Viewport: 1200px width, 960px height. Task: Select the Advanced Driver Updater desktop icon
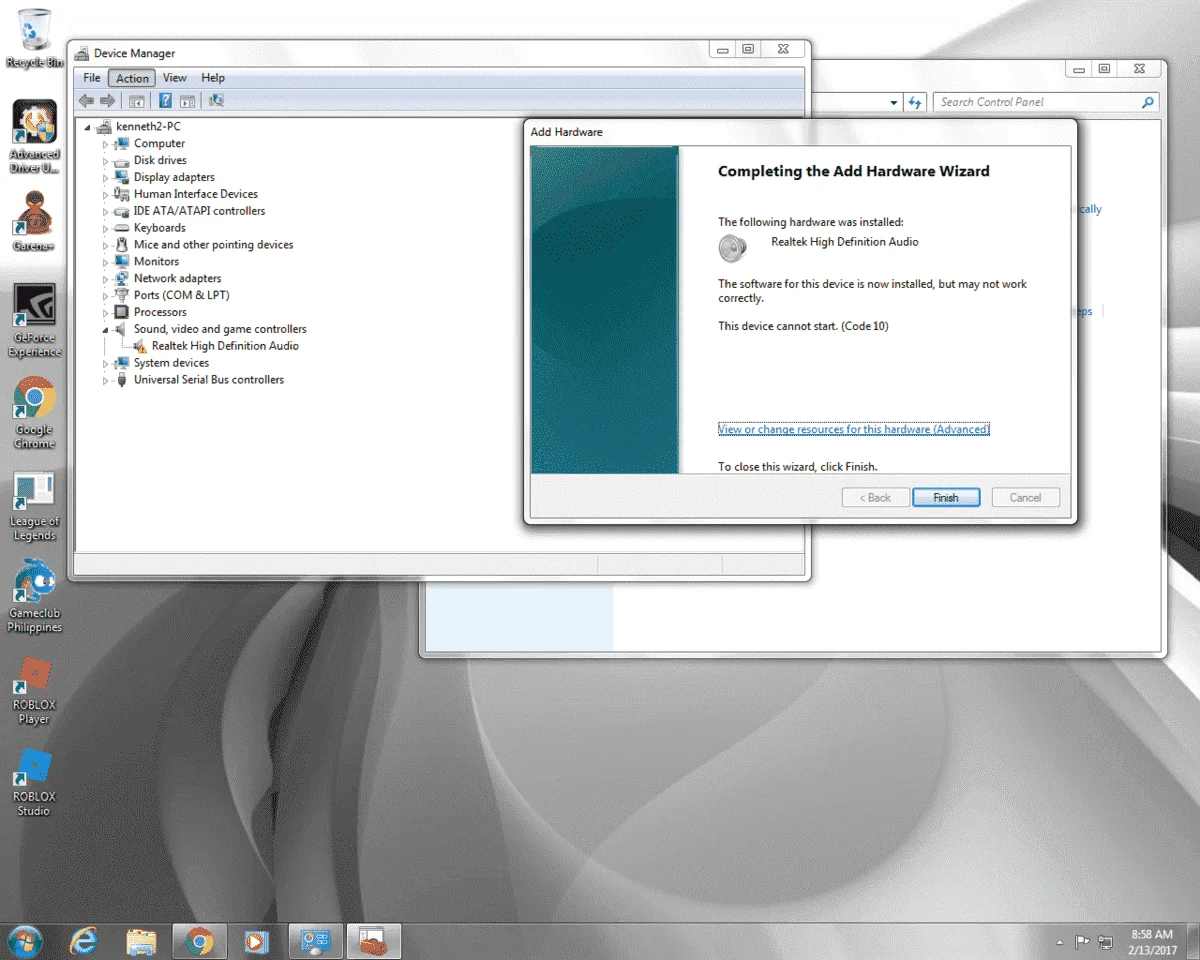click(x=34, y=136)
